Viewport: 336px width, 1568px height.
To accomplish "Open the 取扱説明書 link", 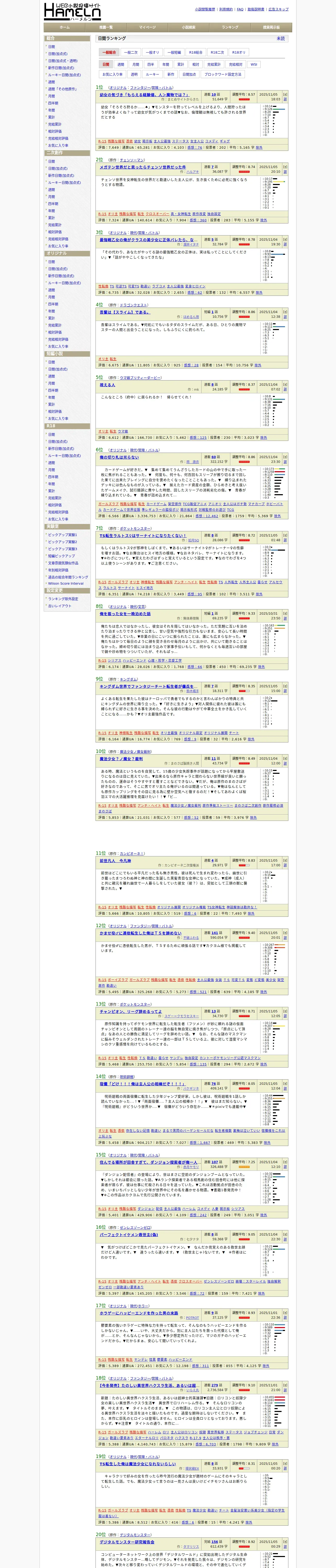I will 256,9.
